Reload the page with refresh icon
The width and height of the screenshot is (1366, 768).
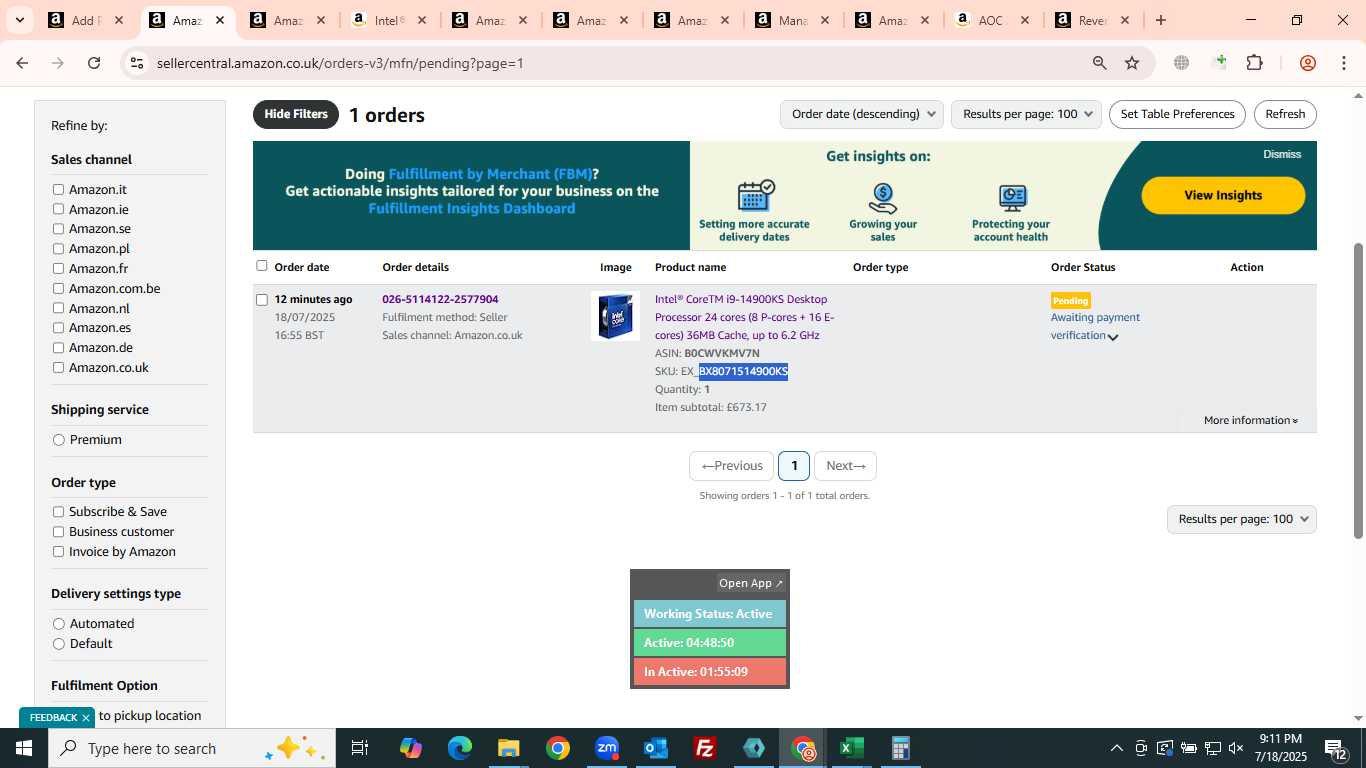[x=94, y=63]
